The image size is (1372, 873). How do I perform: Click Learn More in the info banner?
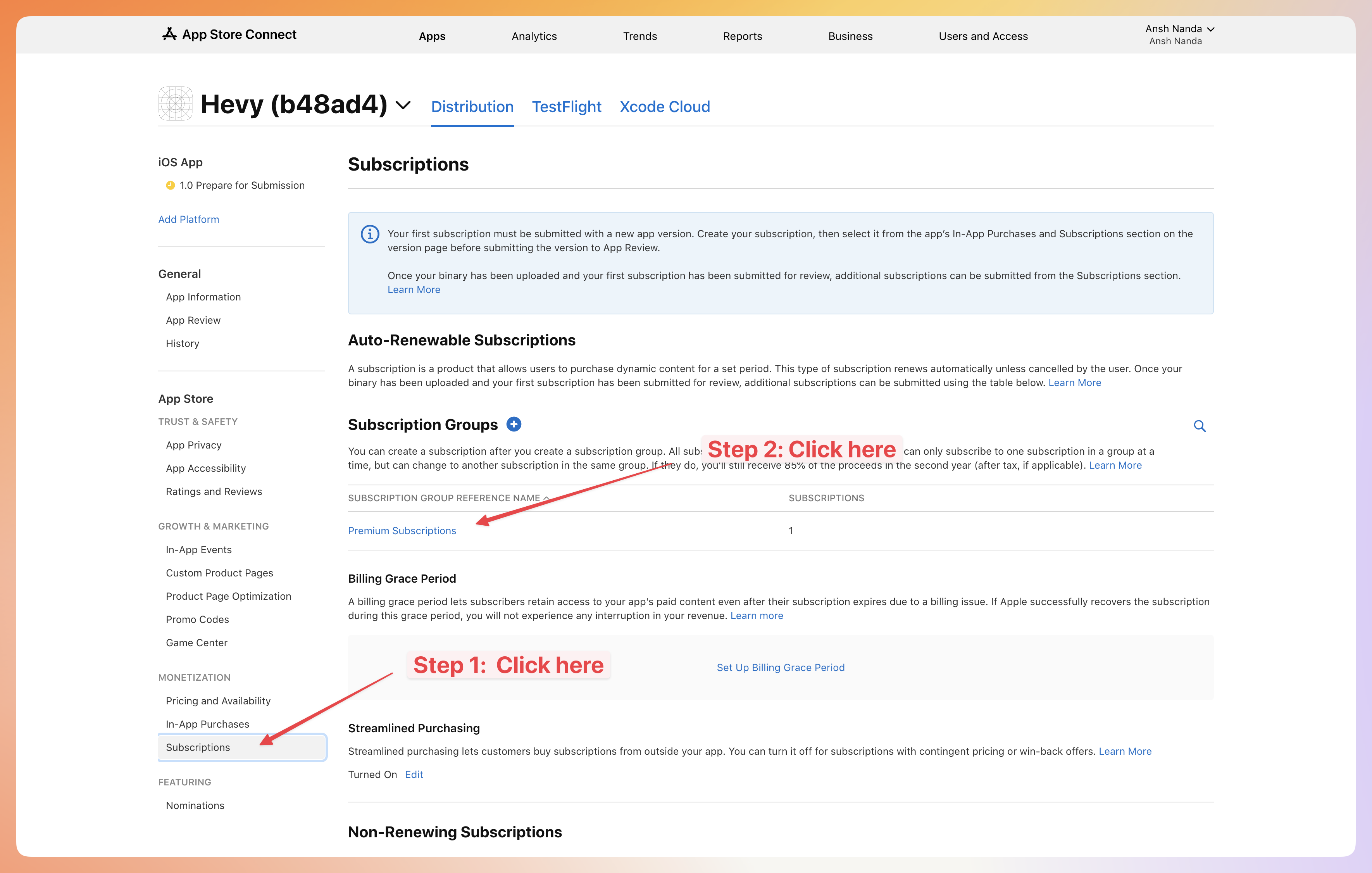pos(414,290)
